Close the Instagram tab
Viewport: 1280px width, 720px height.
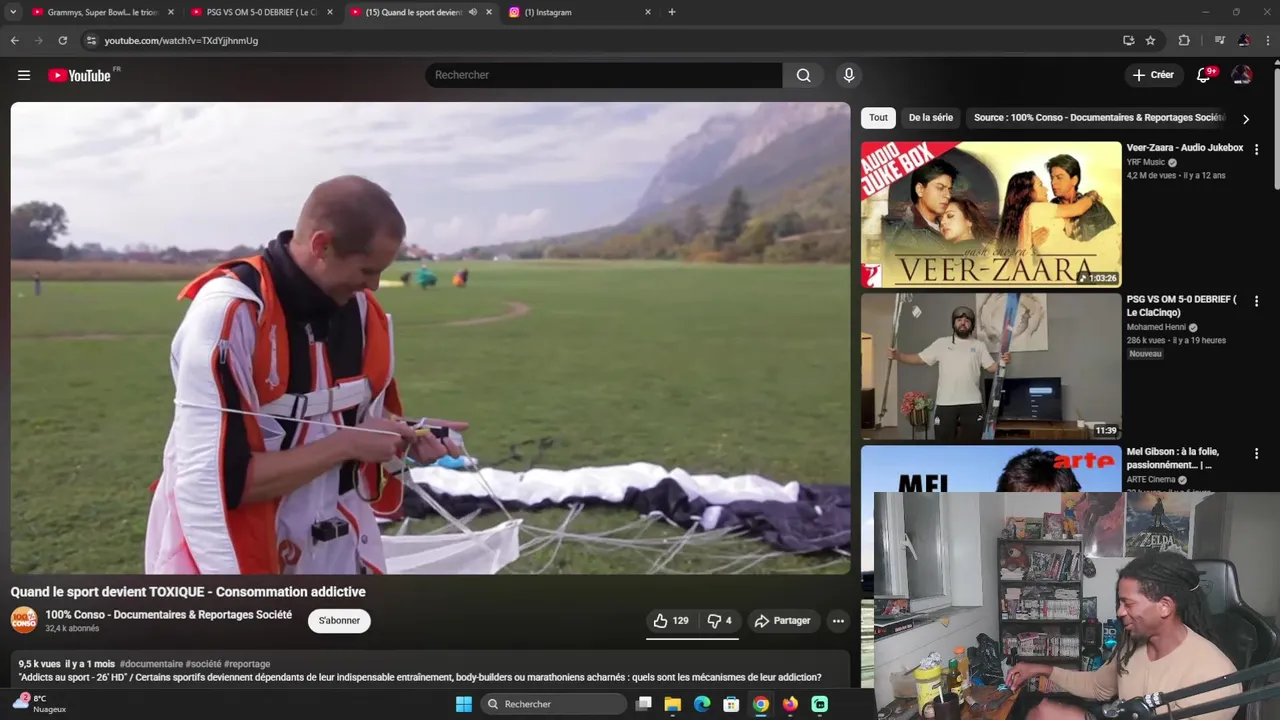click(x=648, y=12)
